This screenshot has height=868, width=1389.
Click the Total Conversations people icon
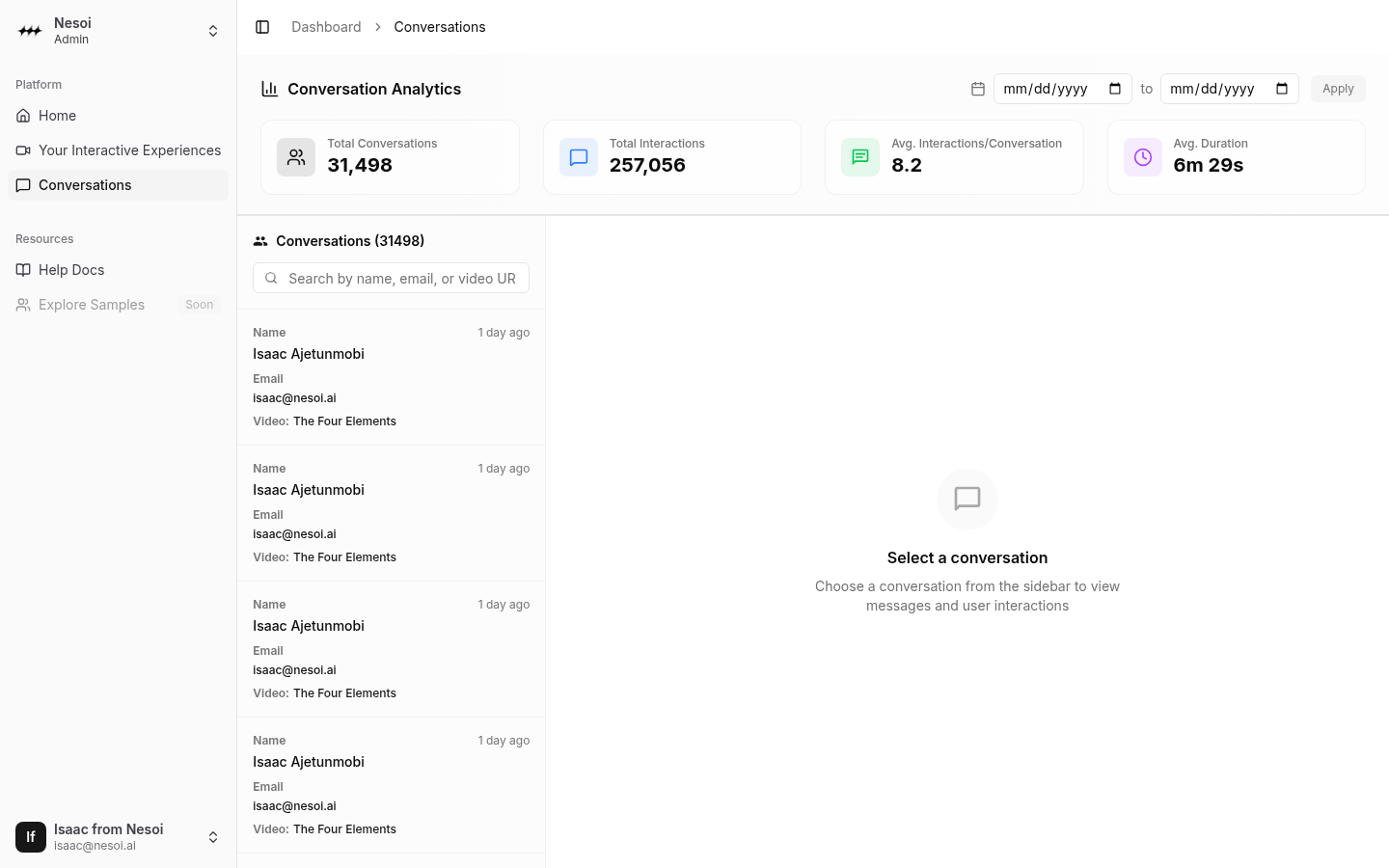296,157
